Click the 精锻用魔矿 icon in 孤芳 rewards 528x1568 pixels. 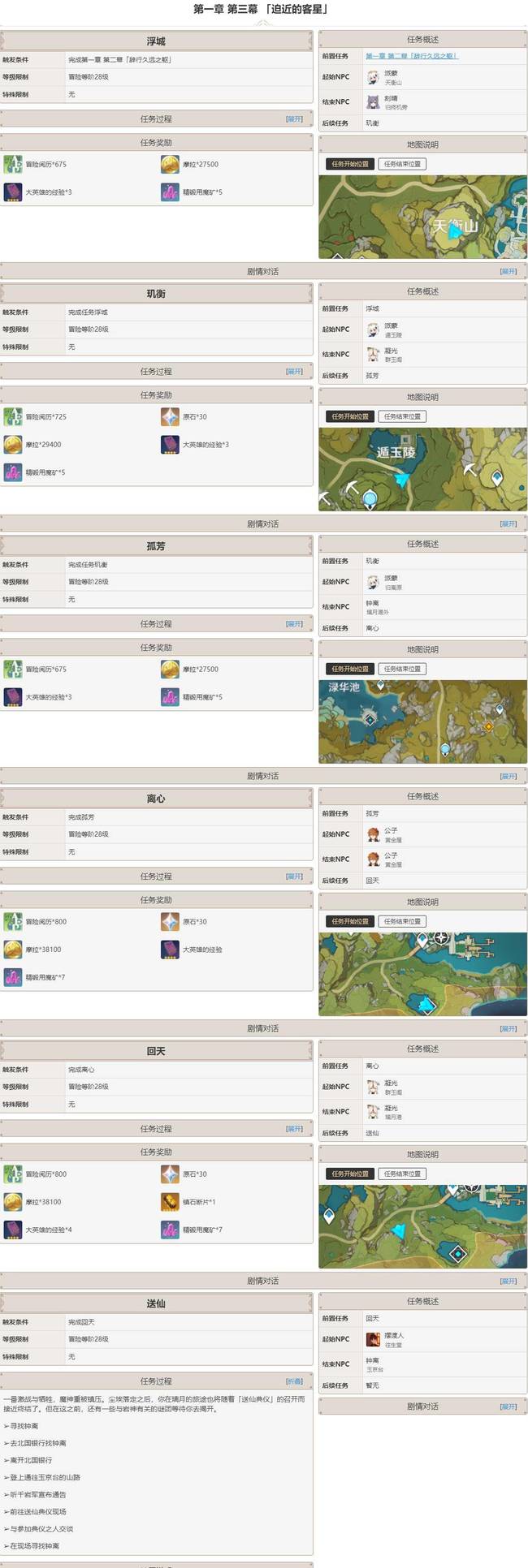pyautogui.click(x=170, y=697)
